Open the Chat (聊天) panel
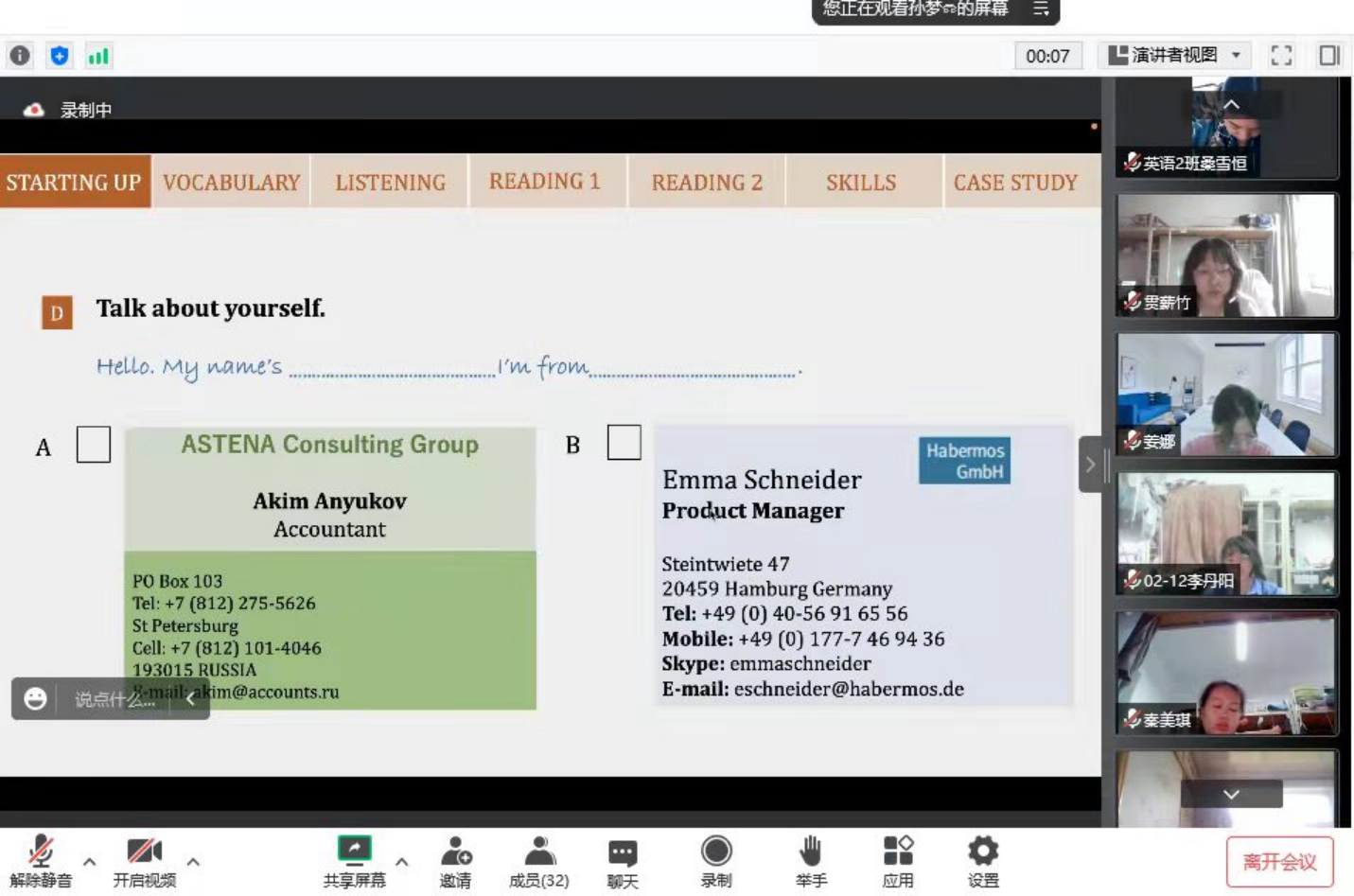This screenshot has height=896, width=1354. pos(622,861)
